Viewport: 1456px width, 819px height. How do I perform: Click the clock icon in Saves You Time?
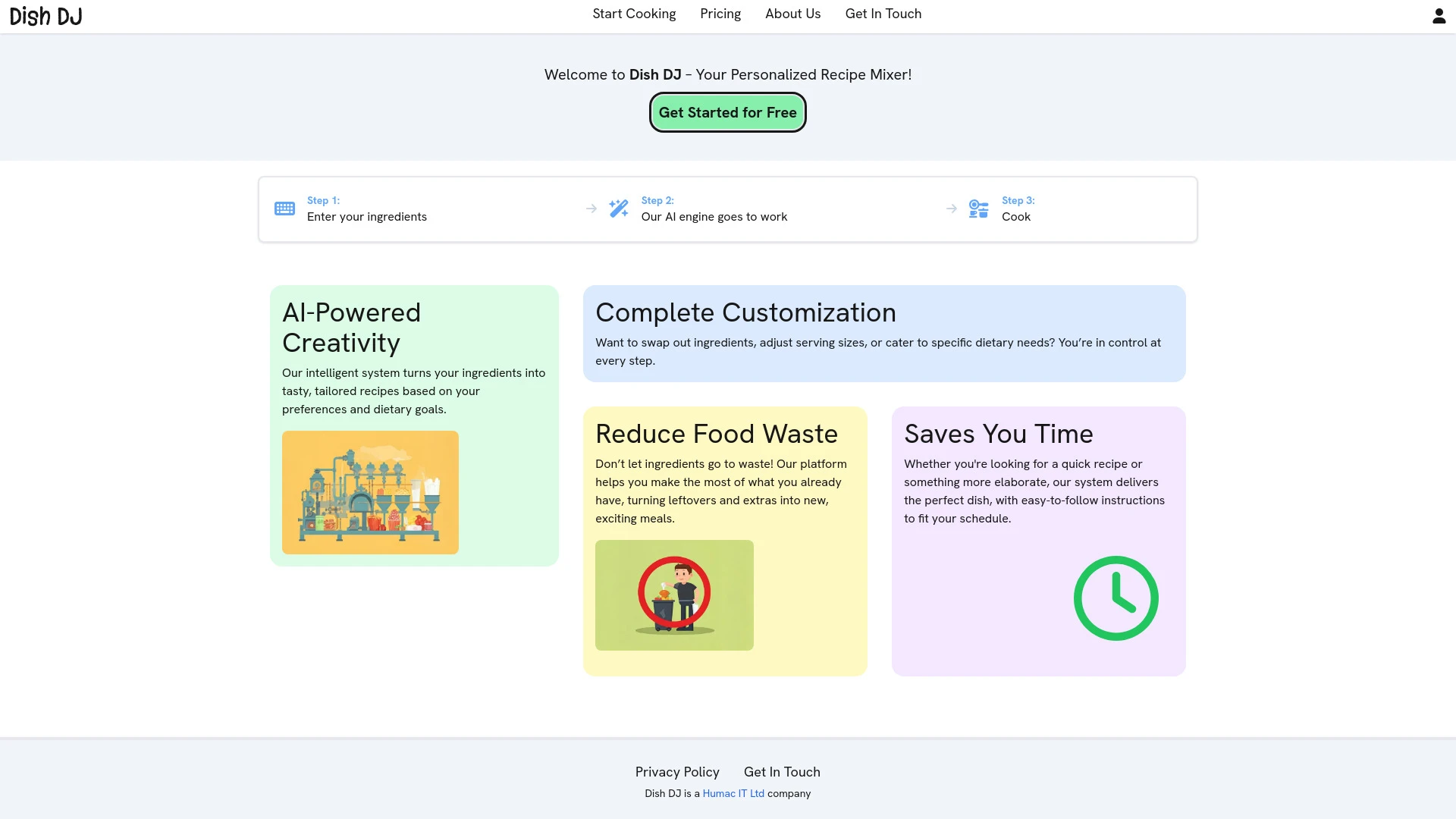tap(1117, 598)
